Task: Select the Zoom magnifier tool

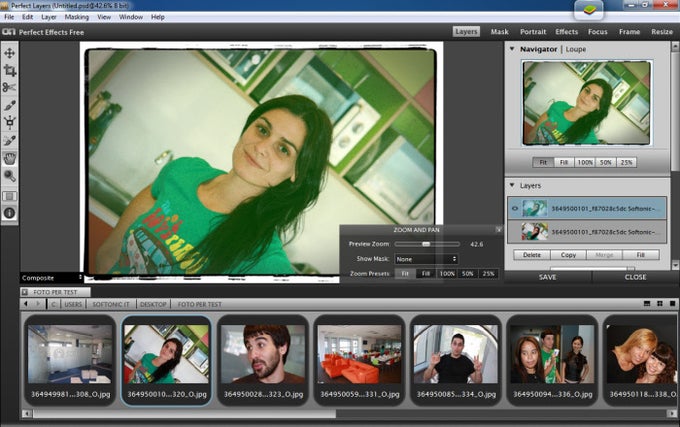Action: 10,176
